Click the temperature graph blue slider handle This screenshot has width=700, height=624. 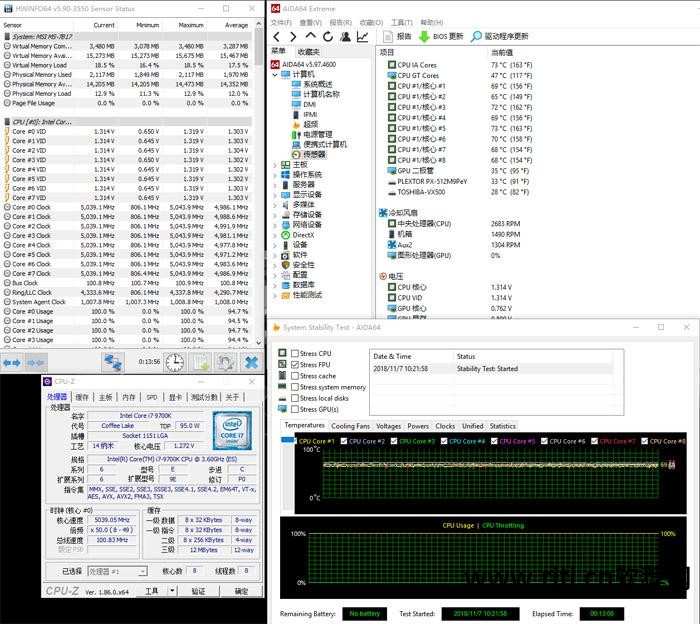(288, 440)
